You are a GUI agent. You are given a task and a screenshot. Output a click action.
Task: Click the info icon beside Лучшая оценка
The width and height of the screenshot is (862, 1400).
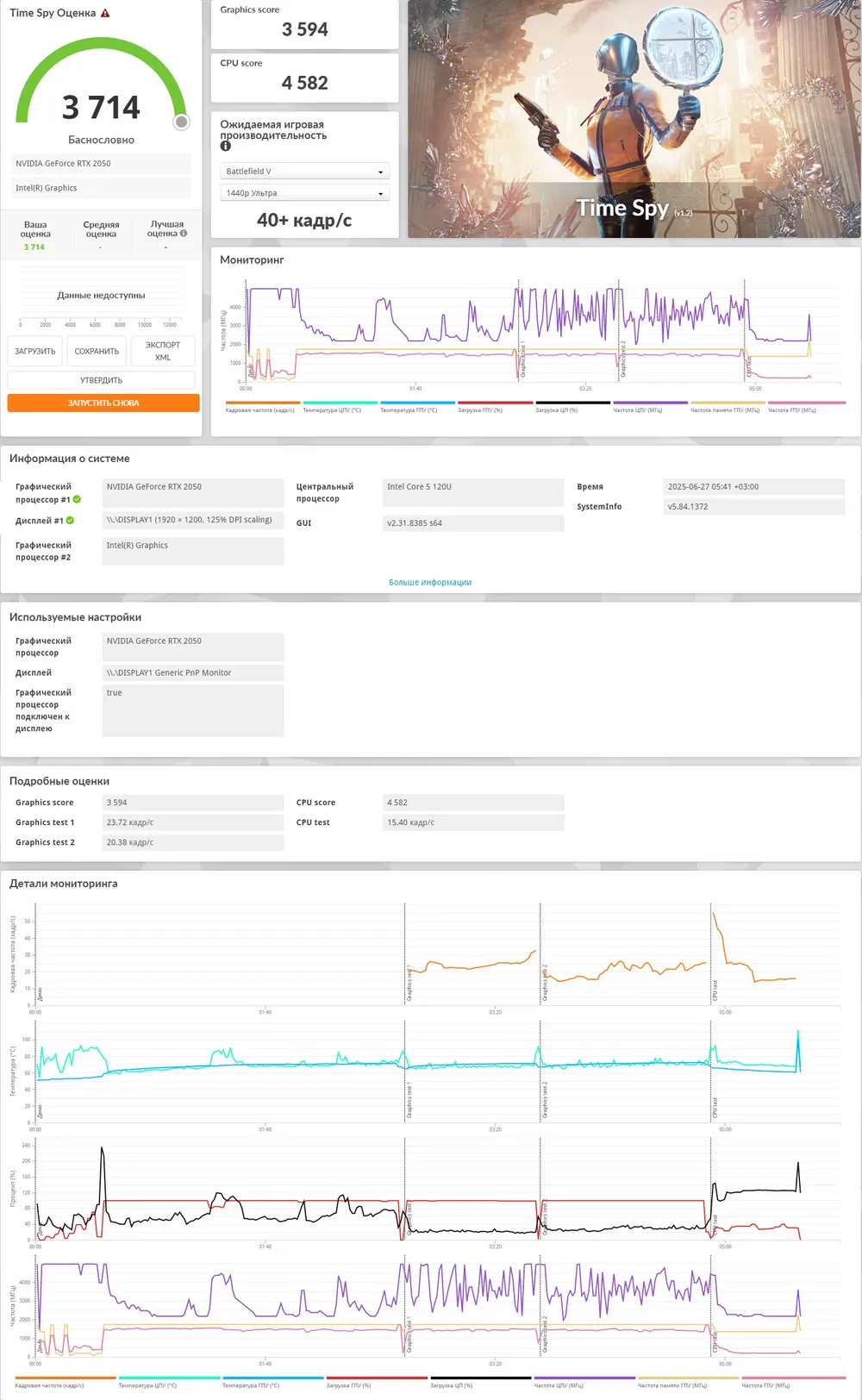click(184, 233)
